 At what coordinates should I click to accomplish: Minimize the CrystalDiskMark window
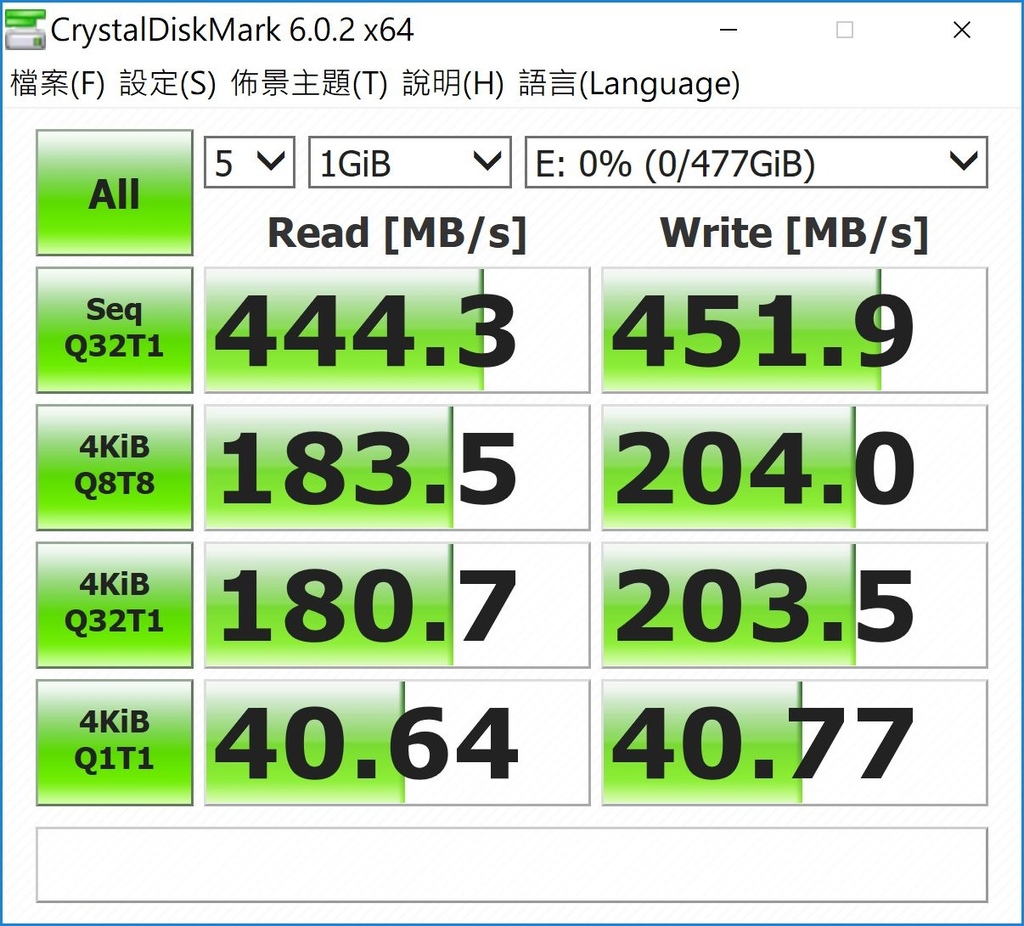tap(728, 29)
